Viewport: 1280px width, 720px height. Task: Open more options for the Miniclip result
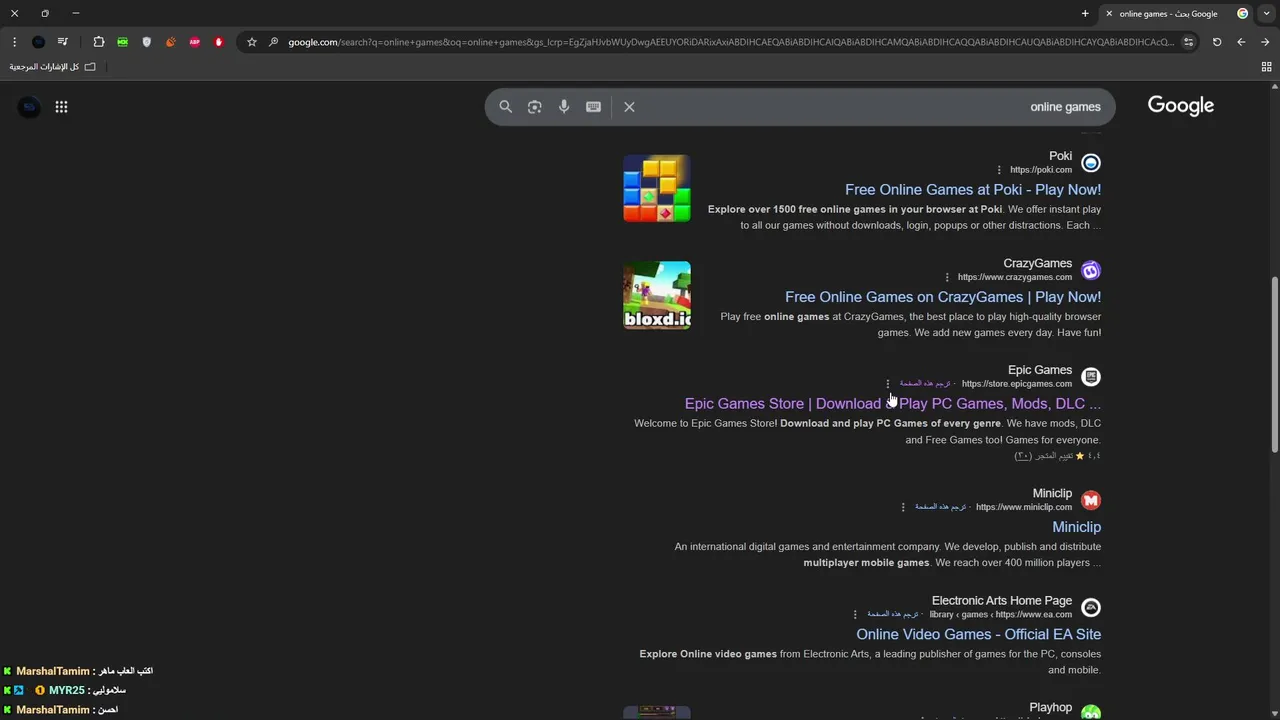click(x=903, y=507)
